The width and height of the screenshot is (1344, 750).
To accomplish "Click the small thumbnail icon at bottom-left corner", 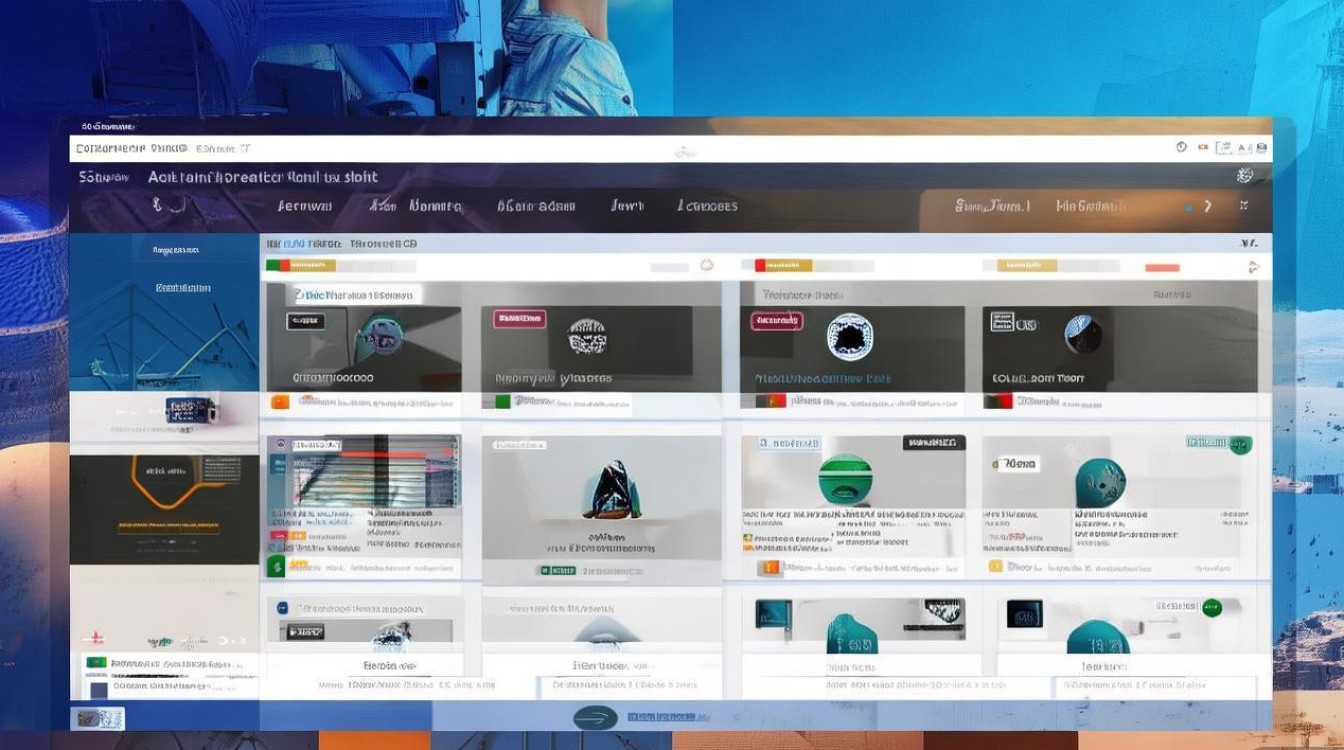I will [98, 718].
